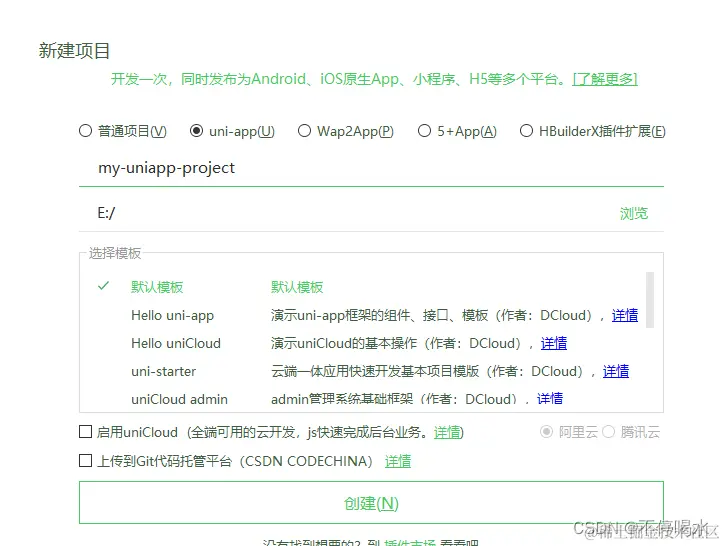Select the Hello uni-app template
The width and height of the screenshot is (725, 546).
[x=172, y=315]
